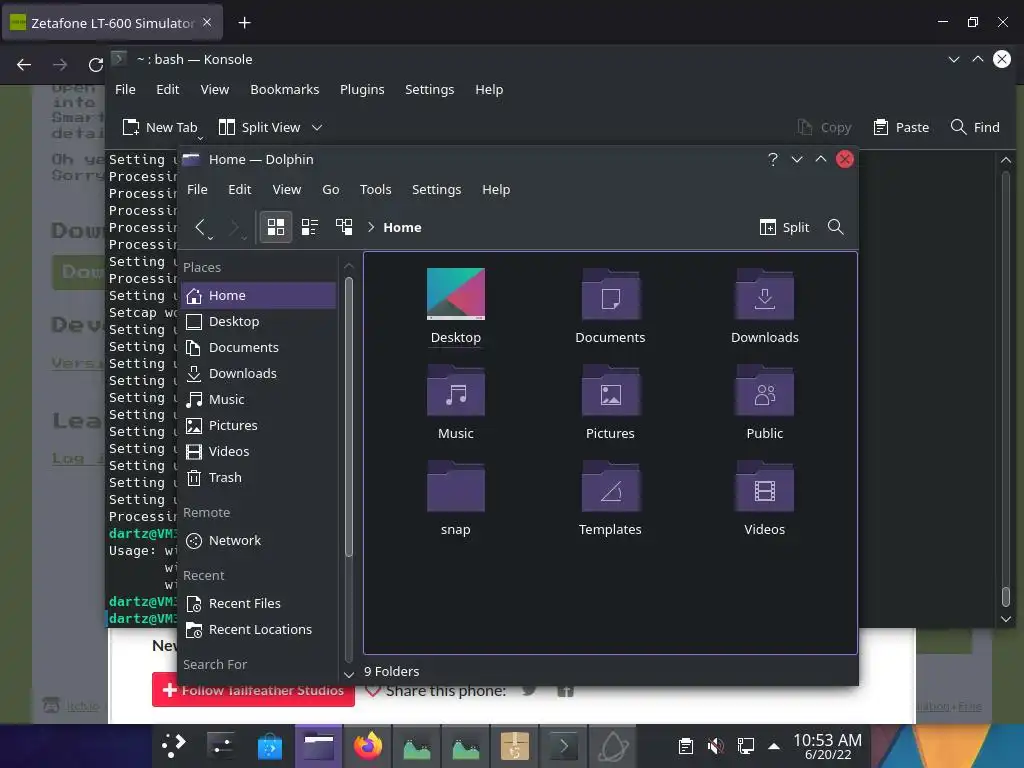
Task: Open Dolphin File menu
Action: click(197, 189)
